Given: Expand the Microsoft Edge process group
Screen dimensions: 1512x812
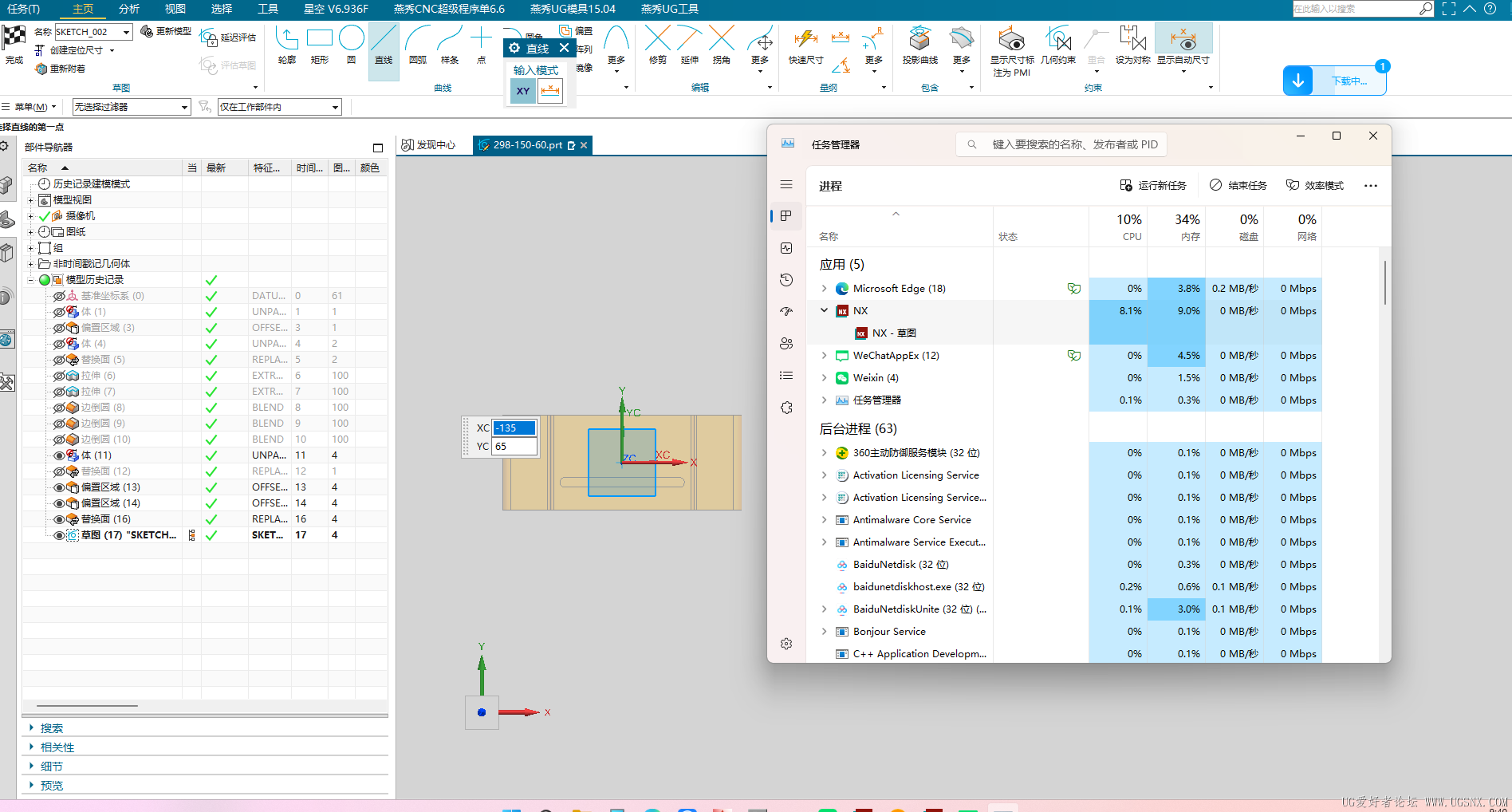Looking at the screenshot, I should (824, 289).
